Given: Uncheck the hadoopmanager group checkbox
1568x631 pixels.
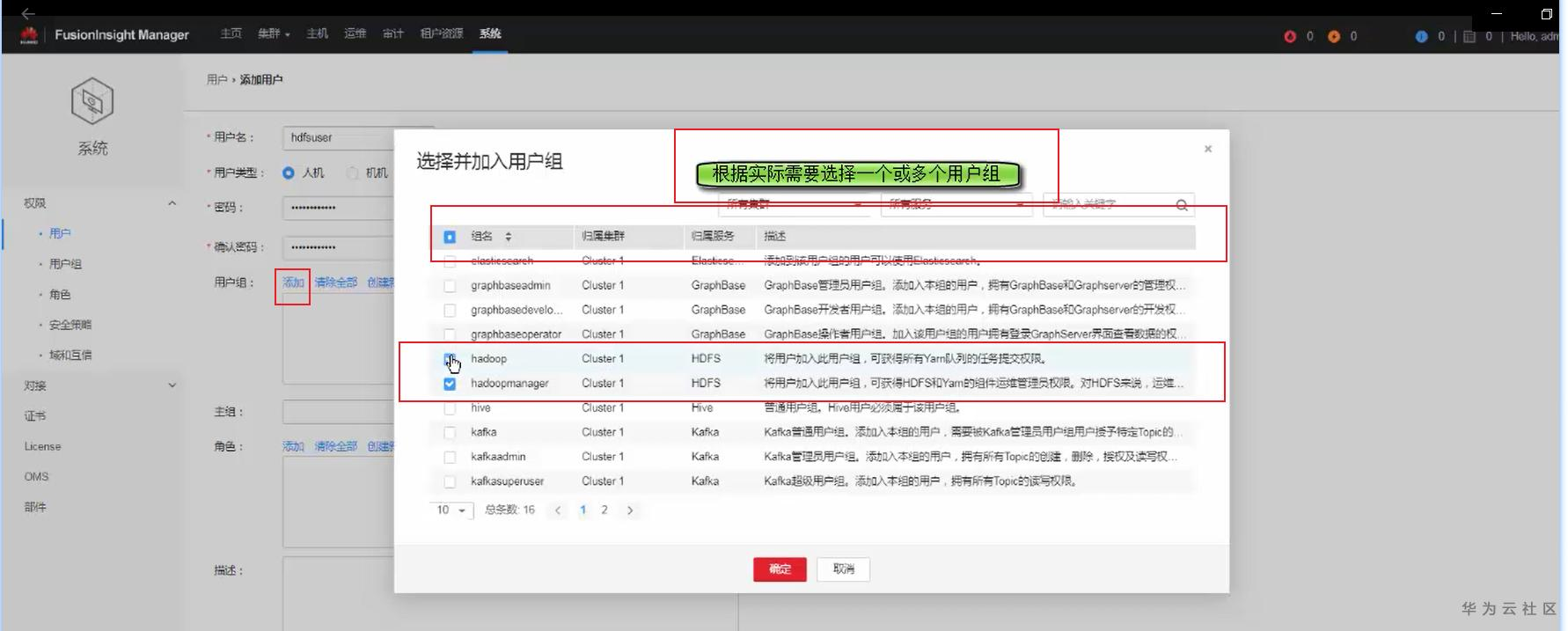Looking at the screenshot, I should (450, 384).
